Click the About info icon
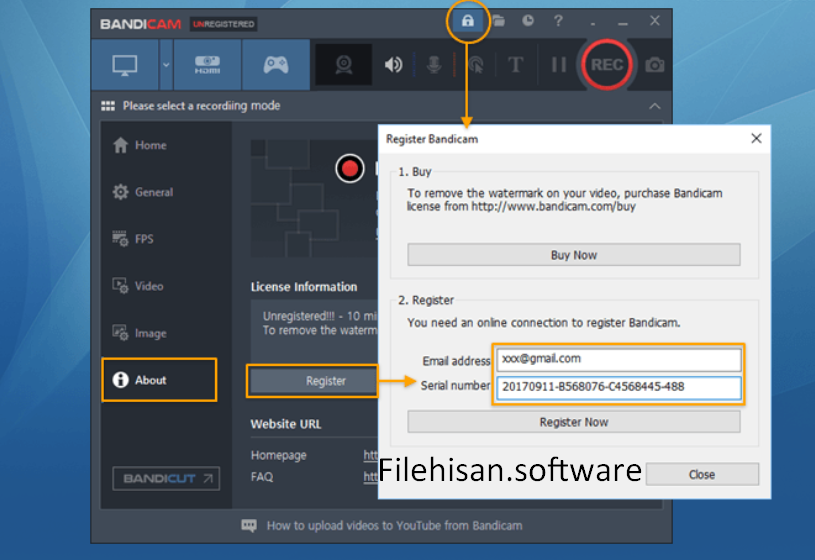This screenshot has width=815, height=560. [121, 380]
